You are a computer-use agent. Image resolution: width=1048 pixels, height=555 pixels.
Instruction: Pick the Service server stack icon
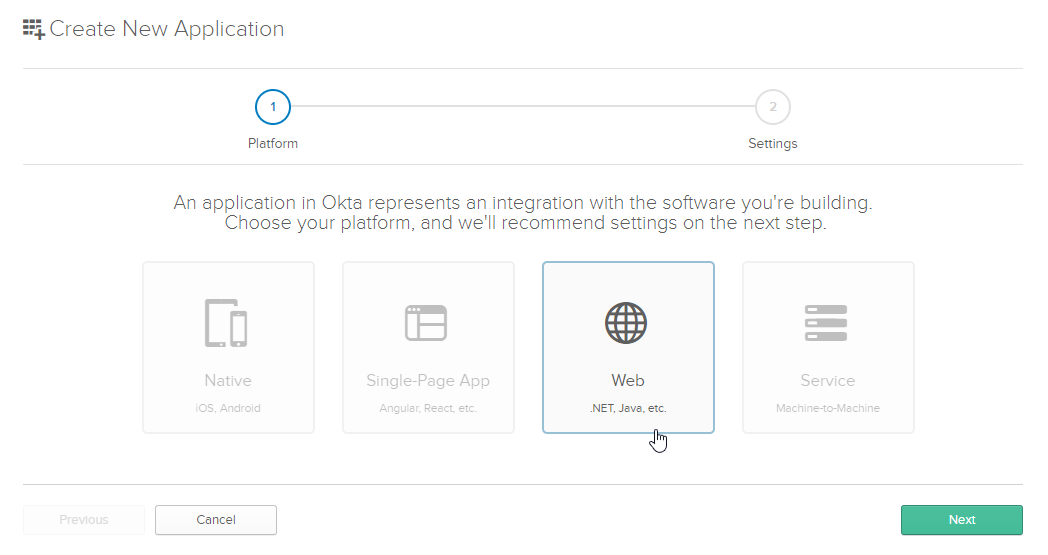(826, 323)
